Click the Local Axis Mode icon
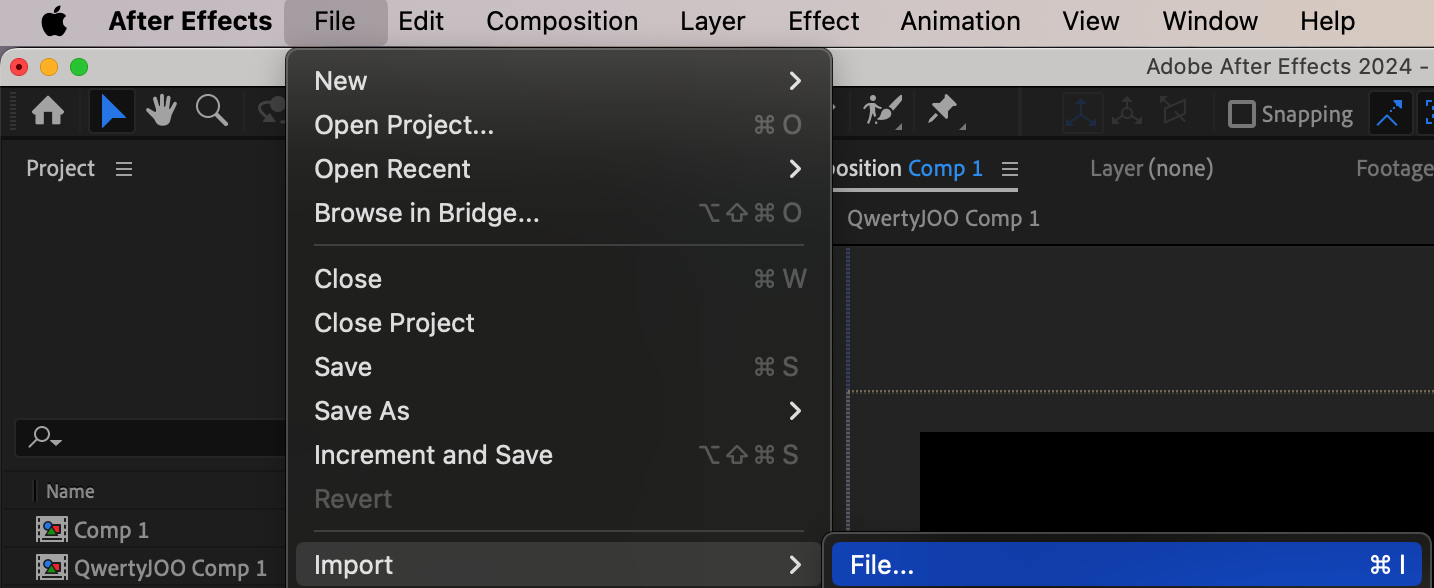Image resolution: width=1434 pixels, height=588 pixels. tap(1082, 113)
